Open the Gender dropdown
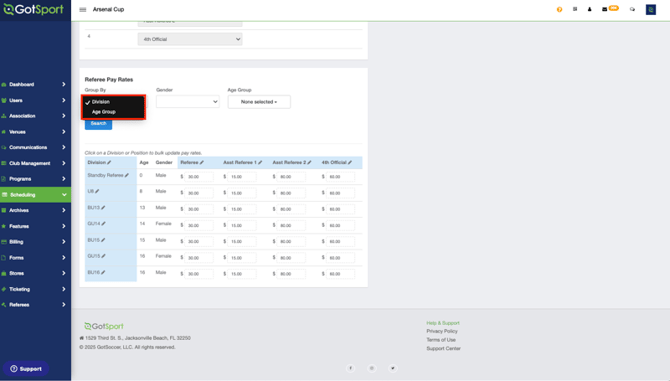 click(188, 102)
